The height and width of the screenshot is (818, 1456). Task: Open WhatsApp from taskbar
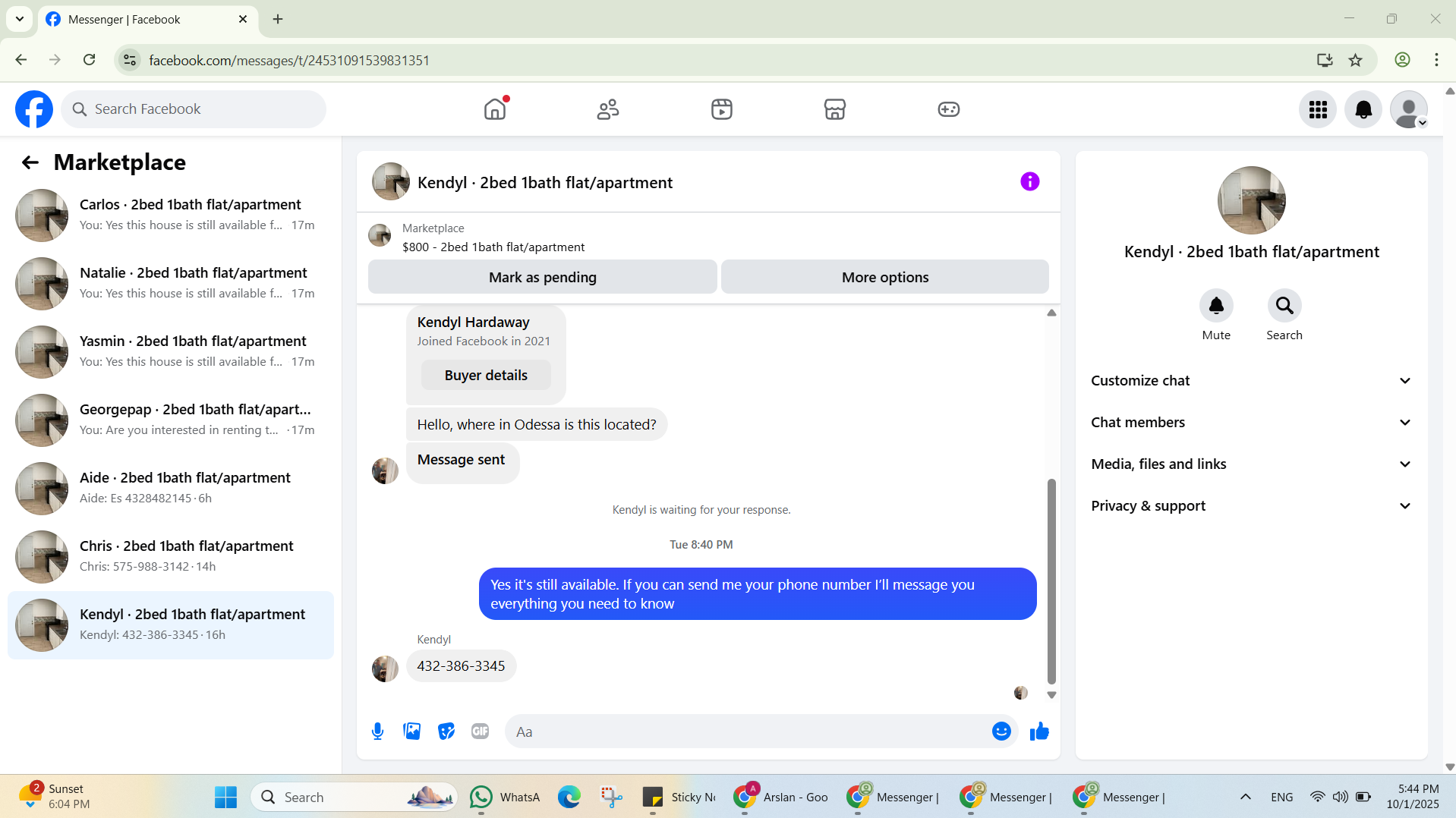click(x=505, y=798)
